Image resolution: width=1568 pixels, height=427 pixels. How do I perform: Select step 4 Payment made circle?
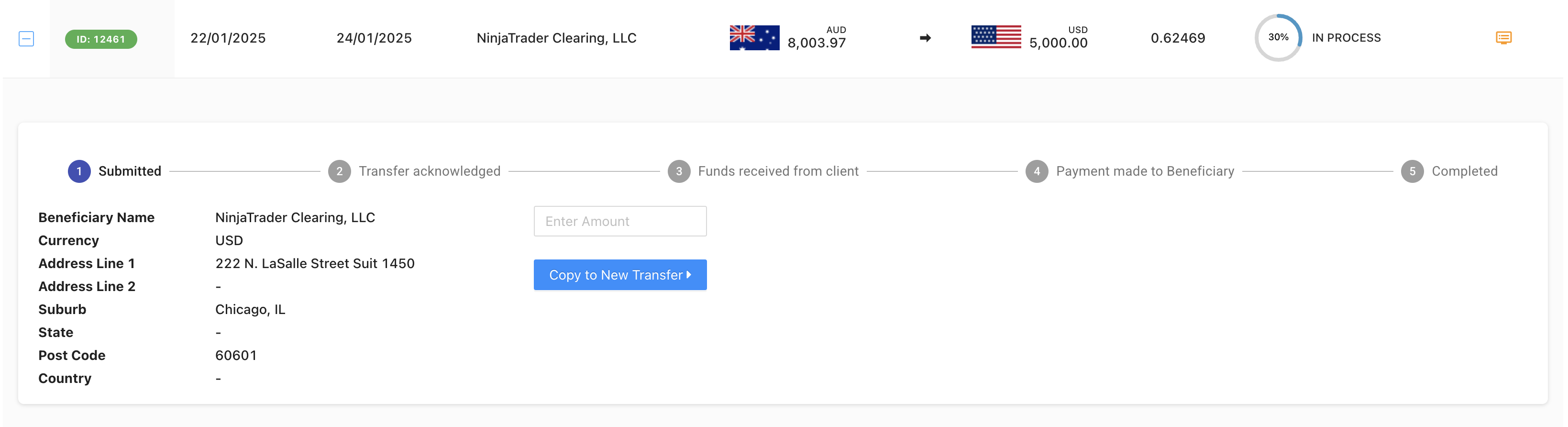click(x=1037, y=171)
